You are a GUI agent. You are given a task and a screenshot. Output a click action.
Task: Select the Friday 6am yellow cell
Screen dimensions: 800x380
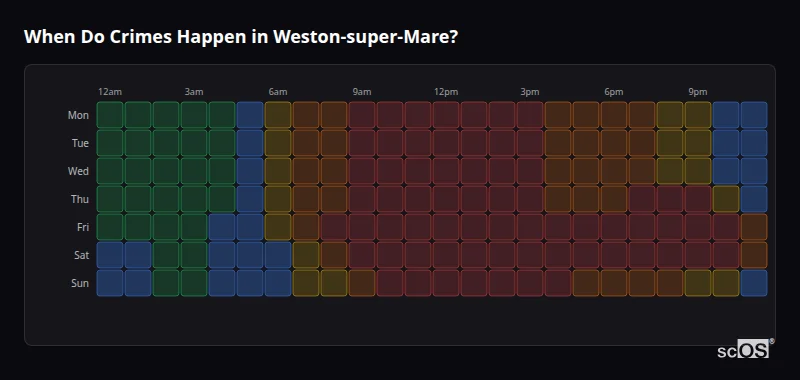(278, 227)
